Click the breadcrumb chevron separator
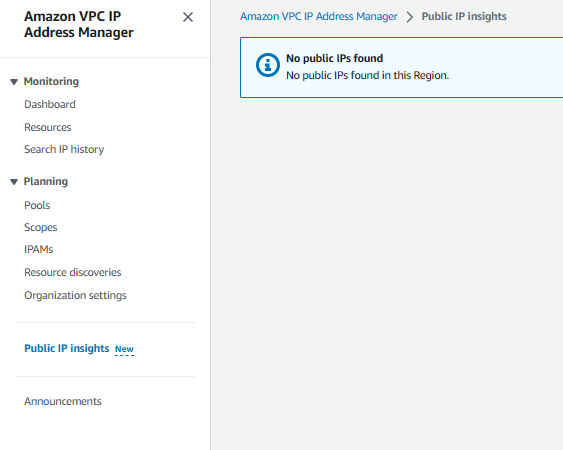 (x=410, y=17)
